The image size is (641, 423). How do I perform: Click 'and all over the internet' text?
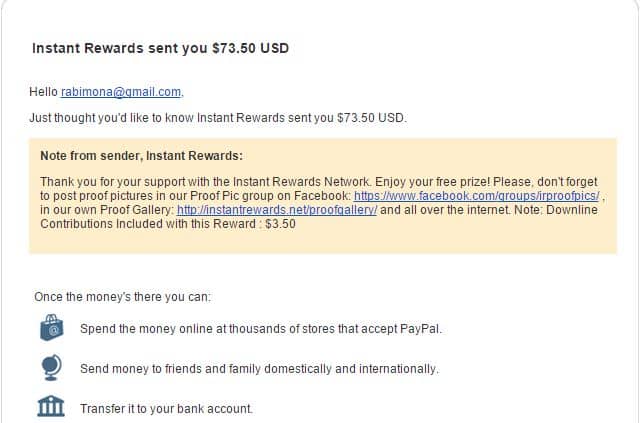445,210
